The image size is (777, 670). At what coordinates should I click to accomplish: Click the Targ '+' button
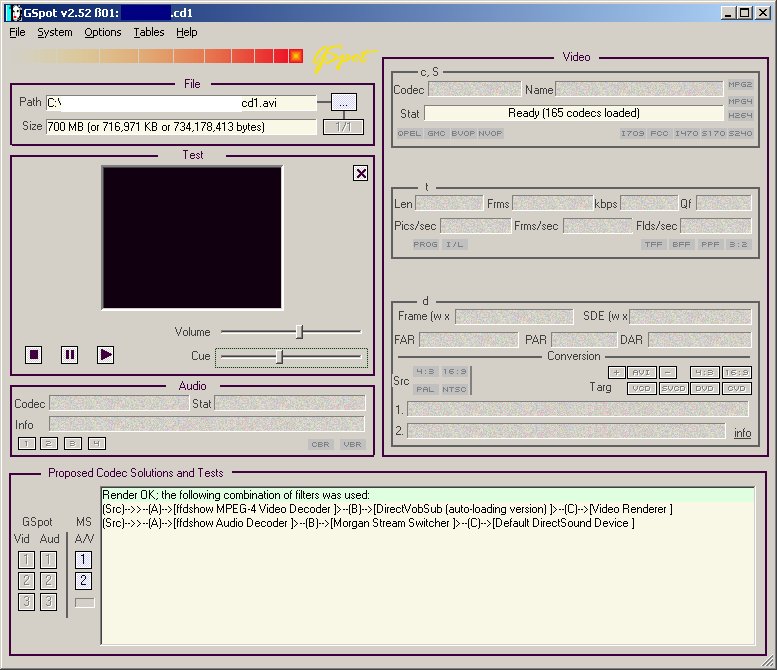616,373
